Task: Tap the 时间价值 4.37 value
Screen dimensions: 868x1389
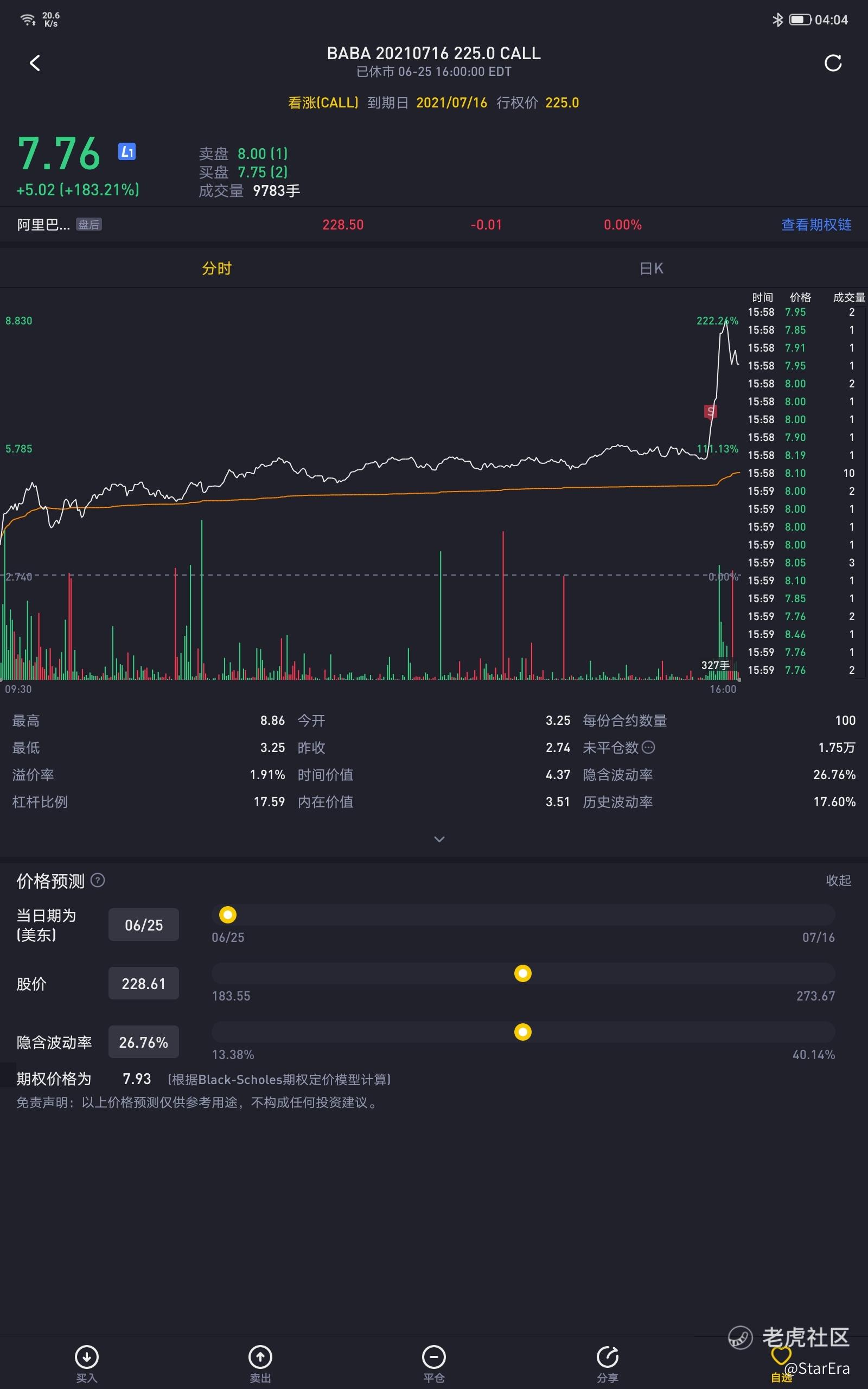Action: [x=558, y=775]
